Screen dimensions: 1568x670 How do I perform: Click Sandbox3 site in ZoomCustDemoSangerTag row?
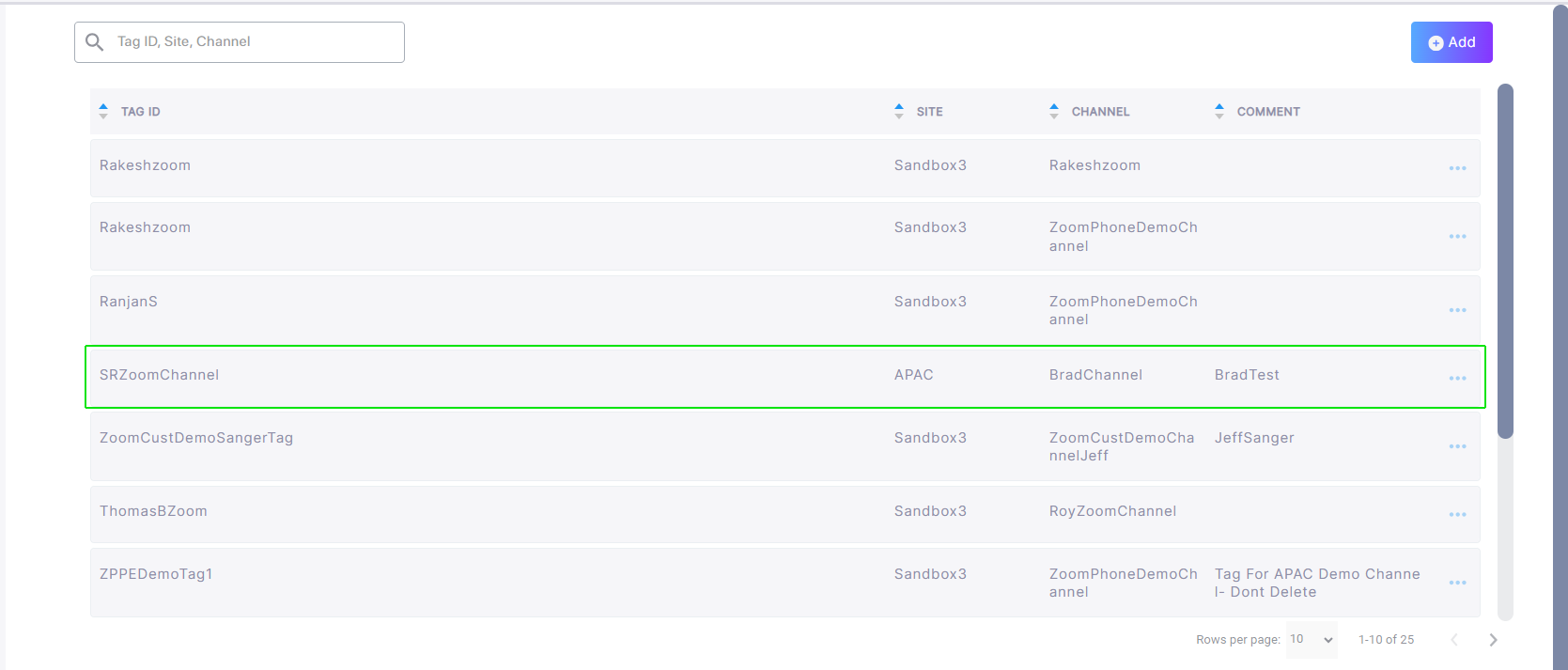pyautogui.click(x=930, y=438)
